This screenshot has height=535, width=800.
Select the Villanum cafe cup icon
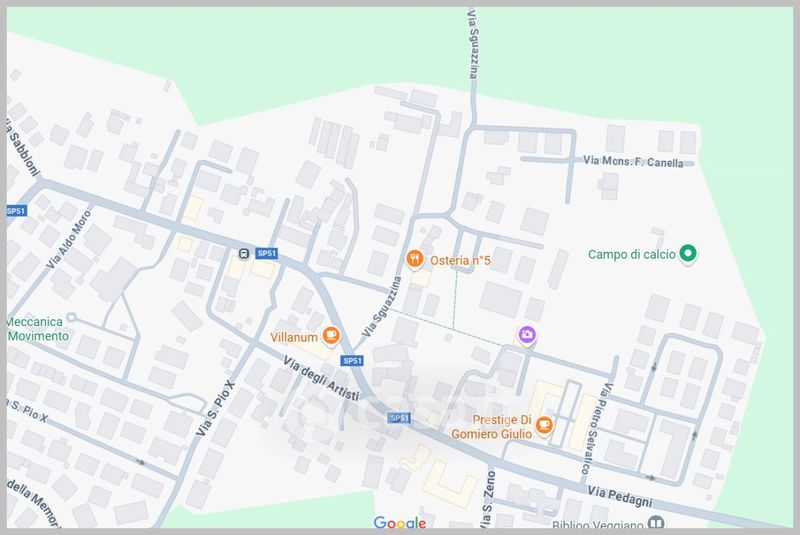(330, 335)
